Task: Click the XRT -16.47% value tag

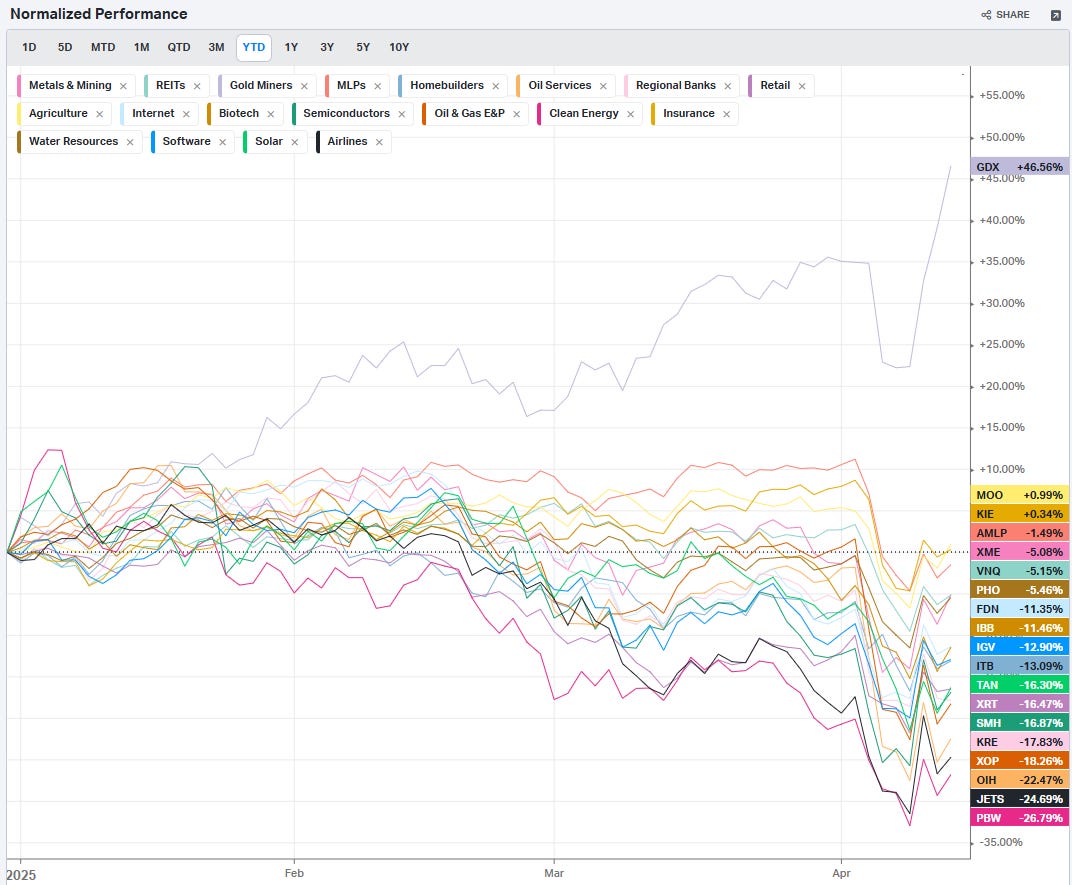Action: [x=1019, y=704]
